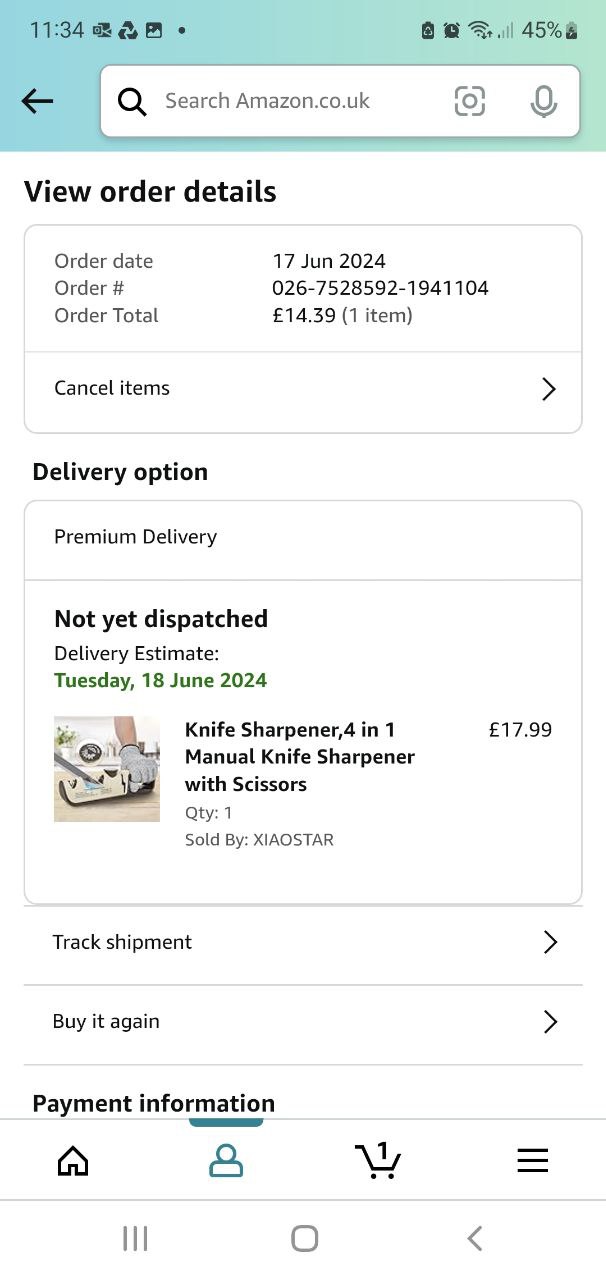Tap the search magnifier icon
Image resolution: width=606 pixels, height=1280 pixels.
132,101
